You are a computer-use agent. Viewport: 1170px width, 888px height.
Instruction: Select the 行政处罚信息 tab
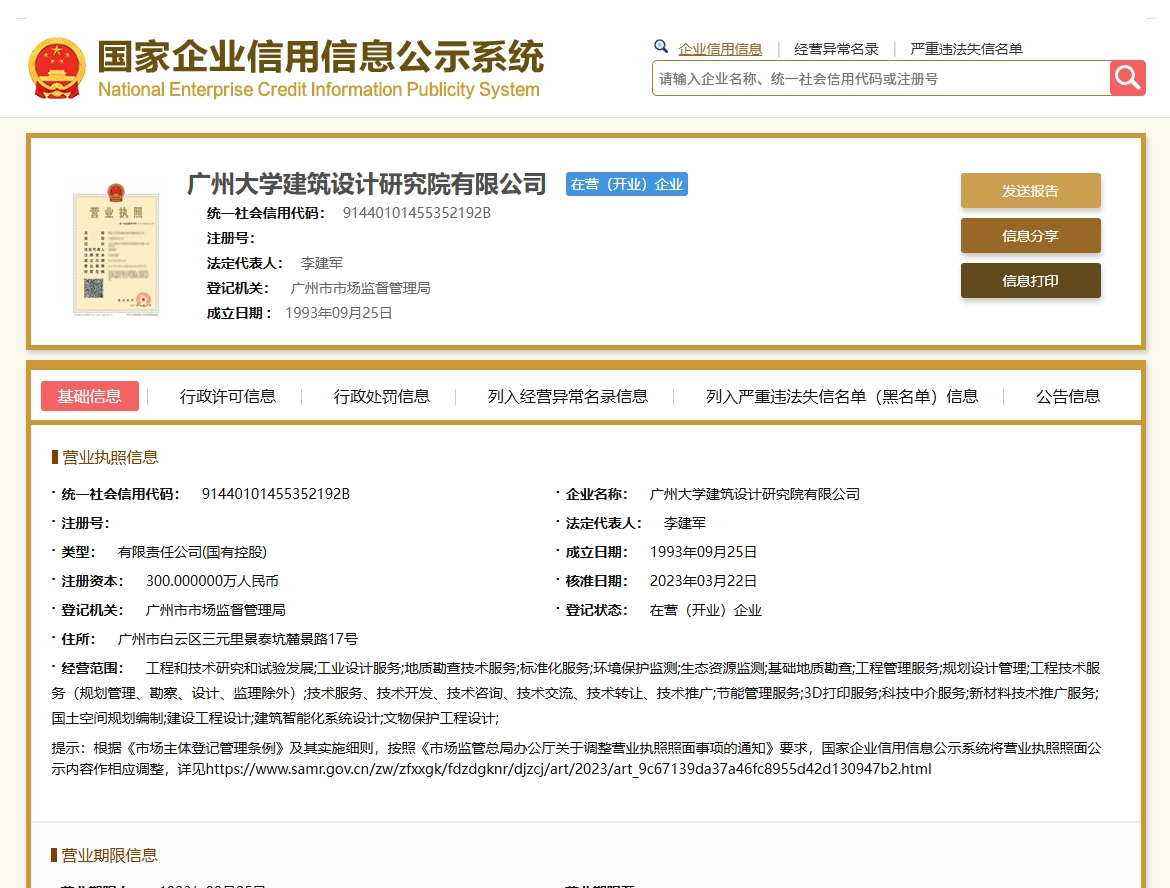coord(381,396)
